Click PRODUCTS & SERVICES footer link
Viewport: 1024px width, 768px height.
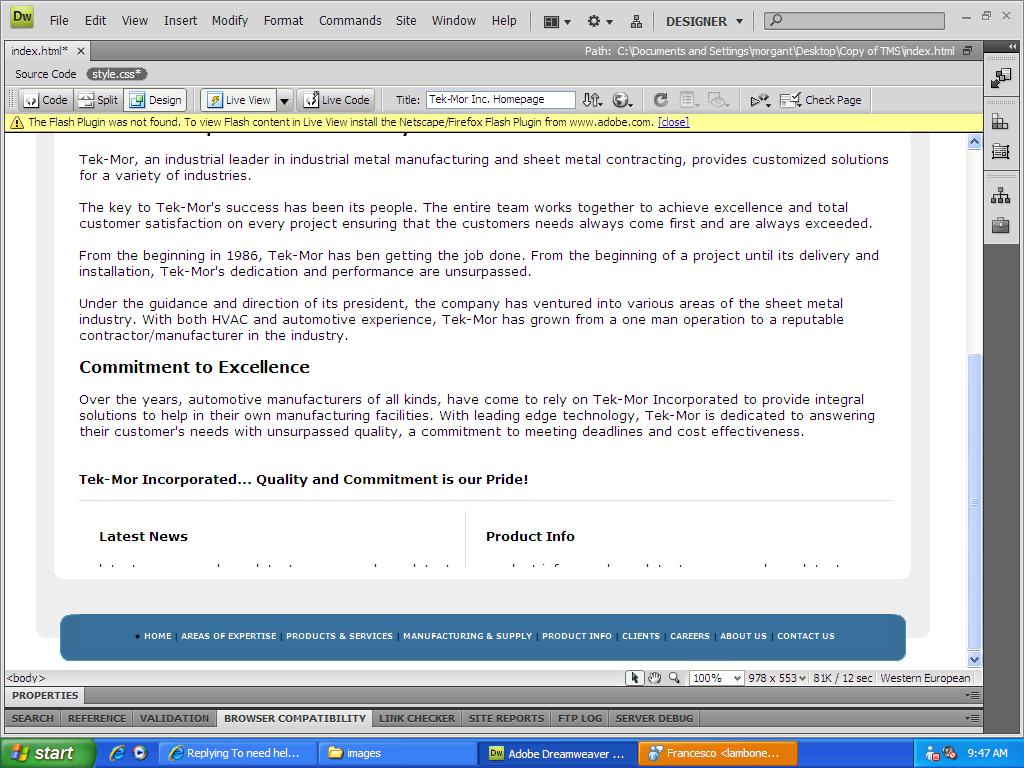pyautogui.click(x=340, y=636)
